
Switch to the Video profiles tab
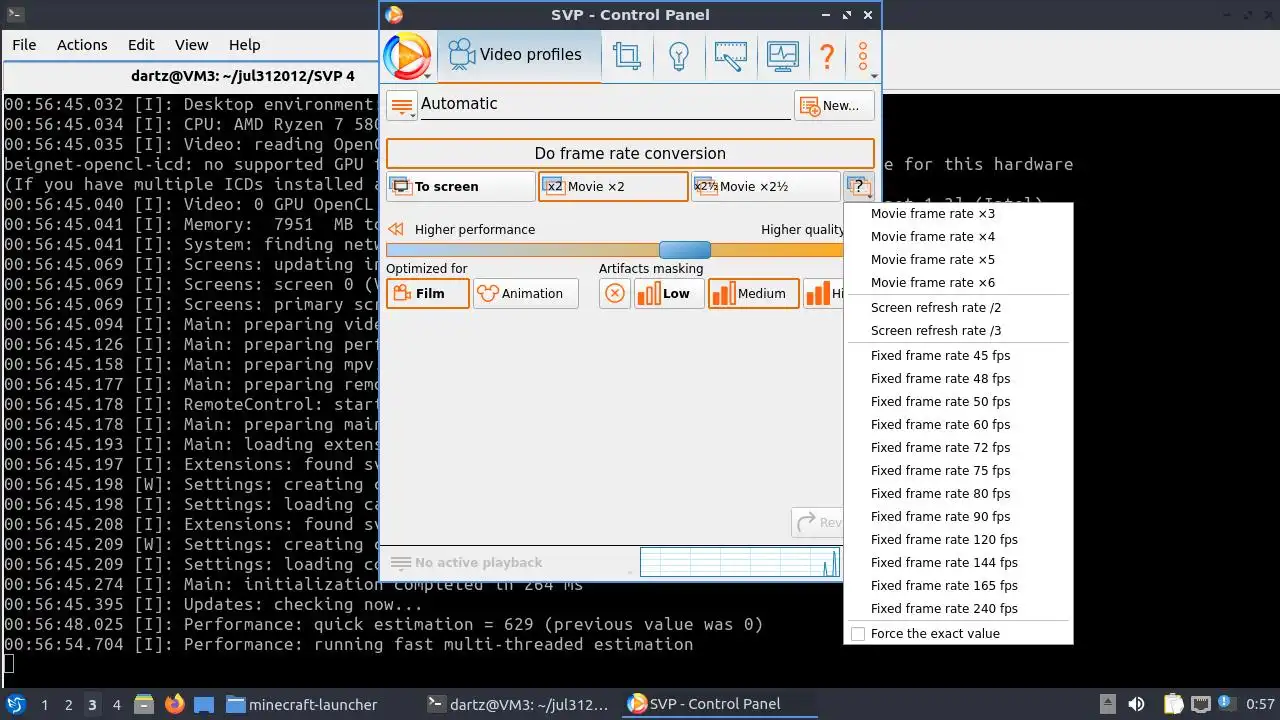[x=518, y=55]
